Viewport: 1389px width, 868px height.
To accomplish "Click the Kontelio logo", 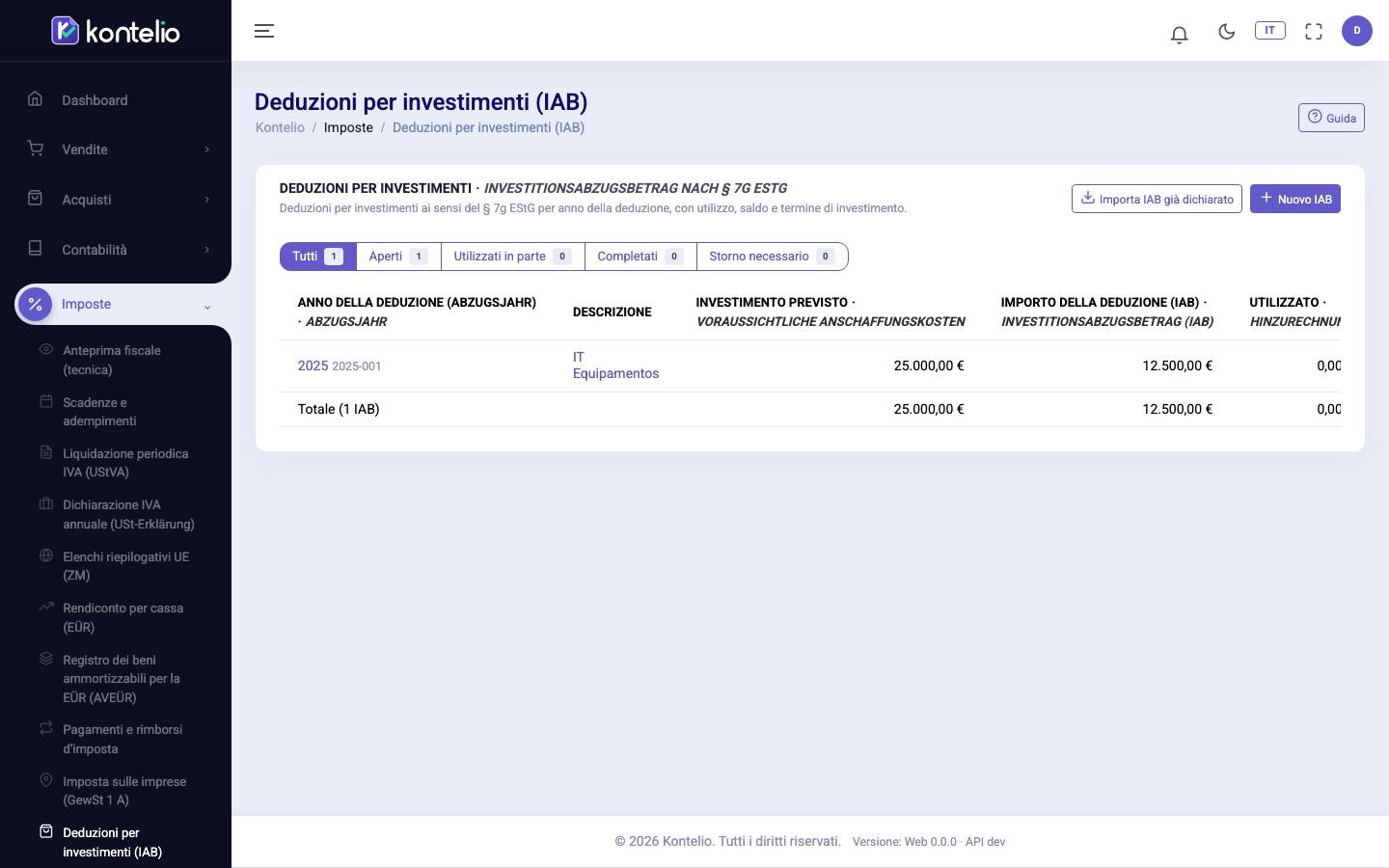I will point(116,31).
